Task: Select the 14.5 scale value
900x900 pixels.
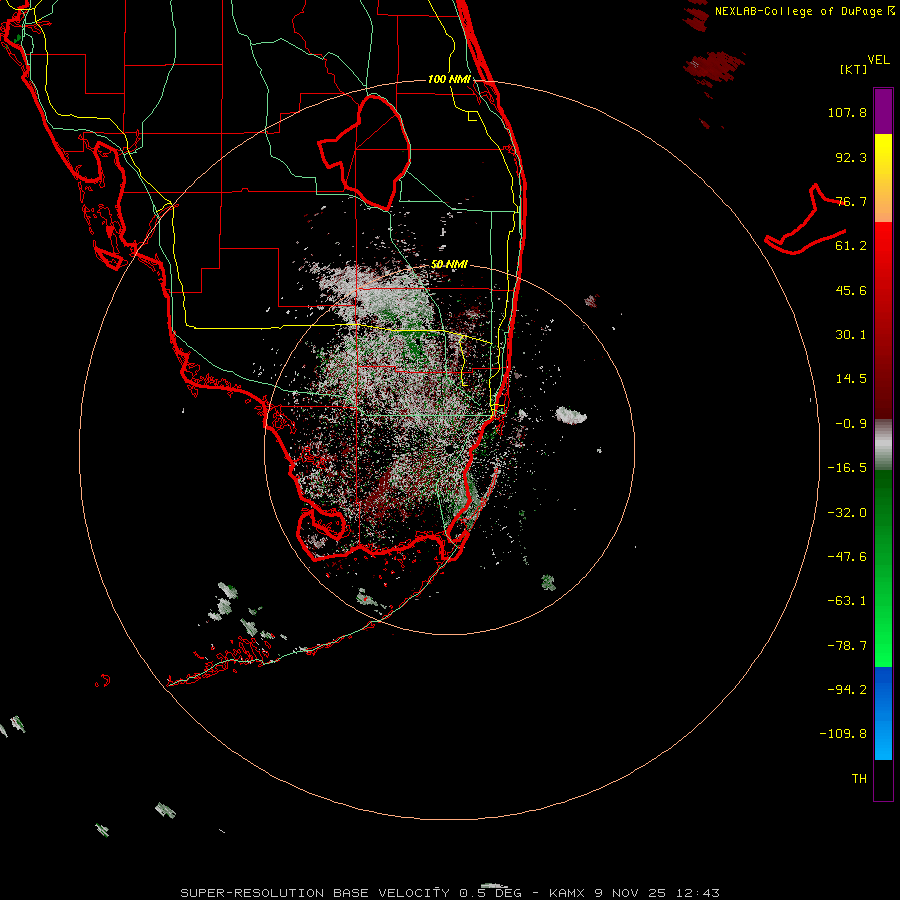Action: [x=851, y=379]
